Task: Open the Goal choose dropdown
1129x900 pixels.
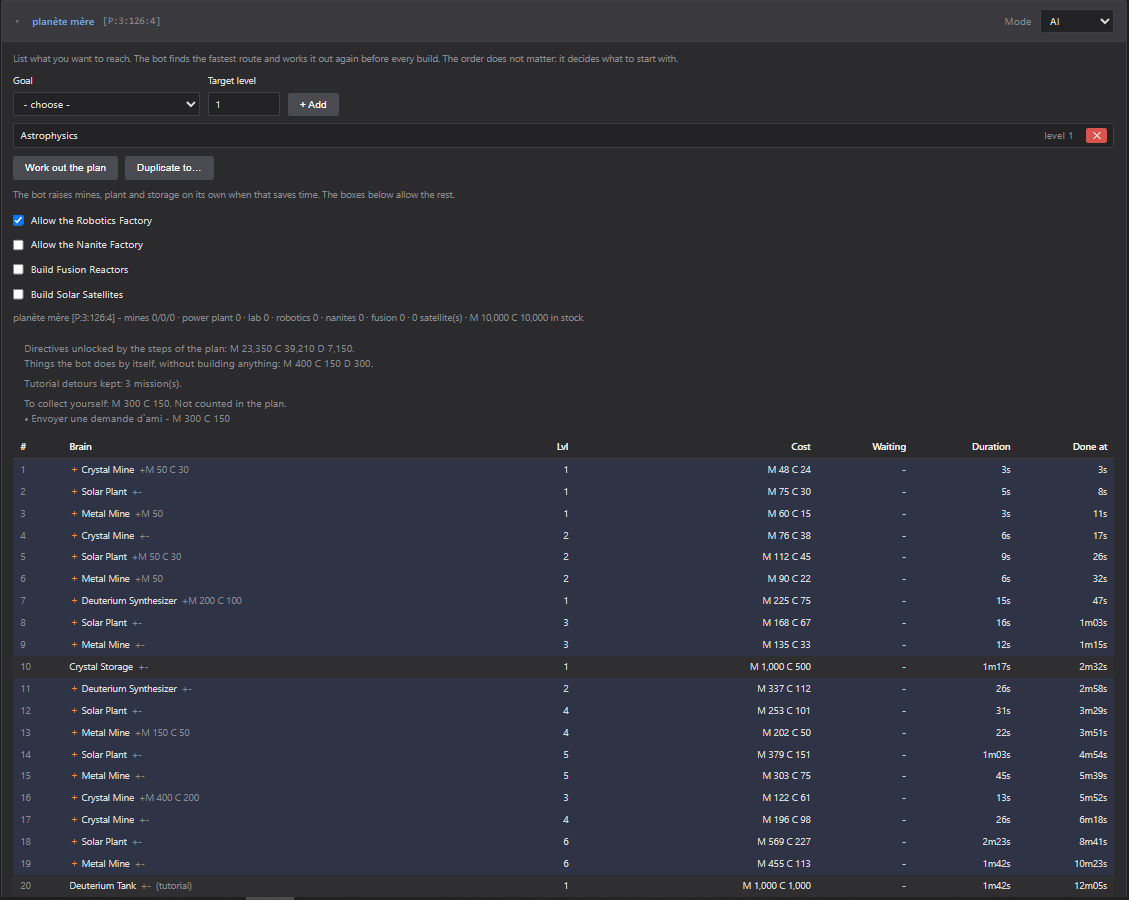Action: point(107,104)
